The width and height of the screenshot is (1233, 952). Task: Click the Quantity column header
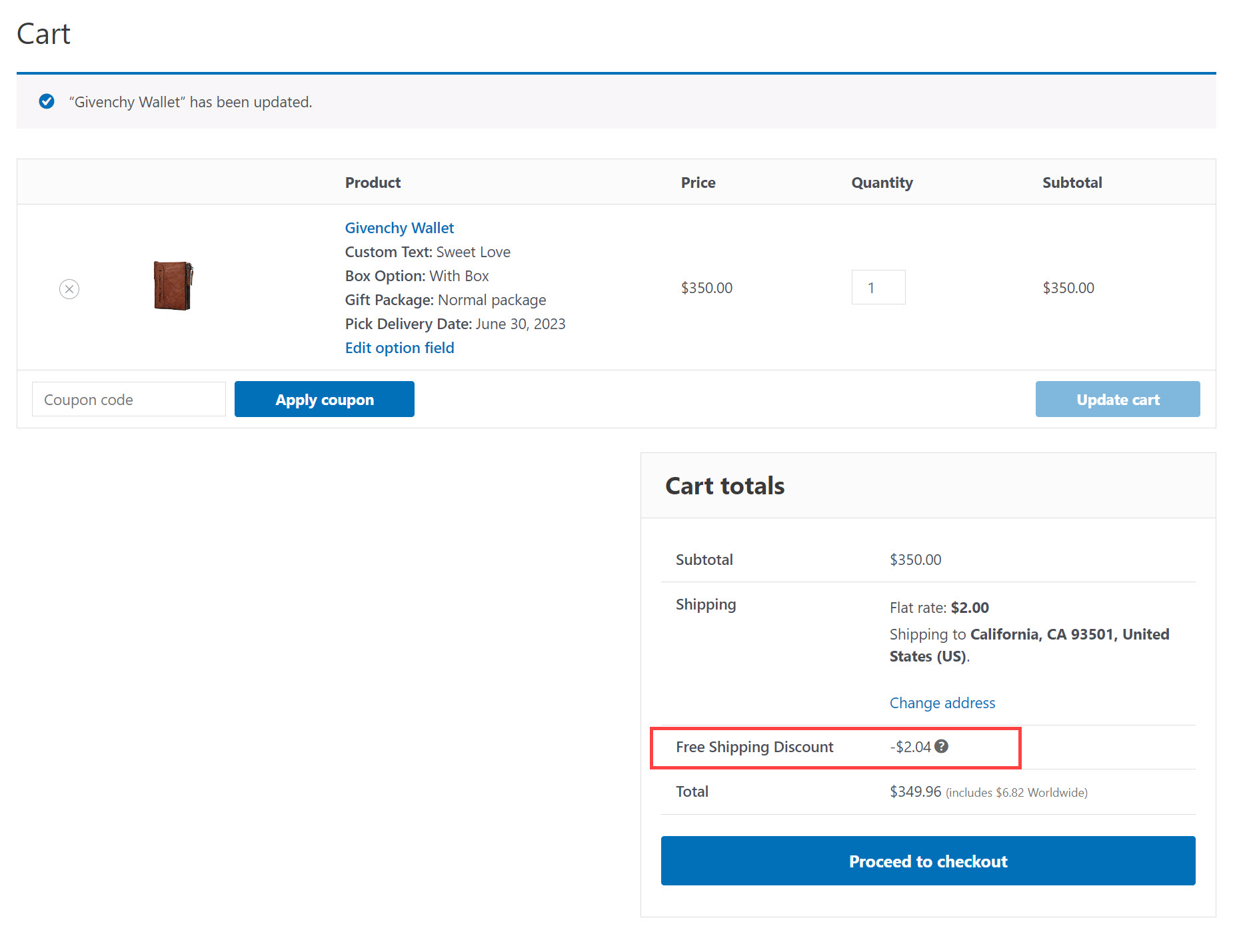[x=882, y=183]
